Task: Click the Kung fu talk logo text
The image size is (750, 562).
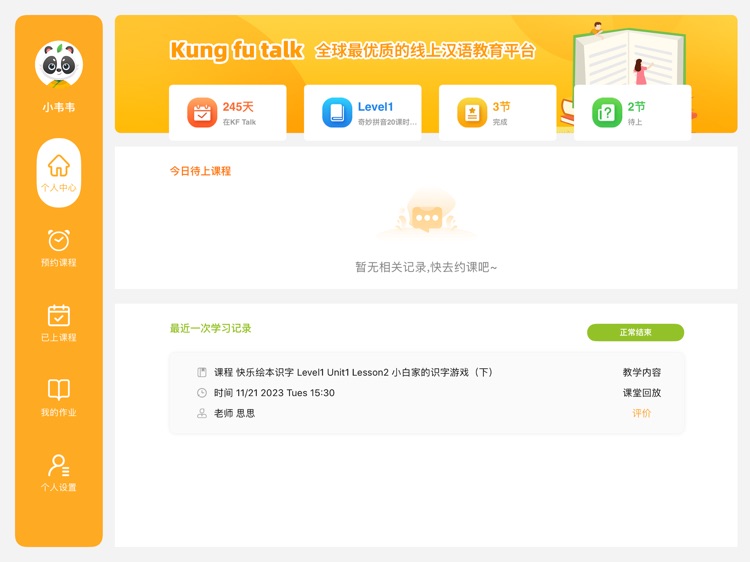Action: 237,50
